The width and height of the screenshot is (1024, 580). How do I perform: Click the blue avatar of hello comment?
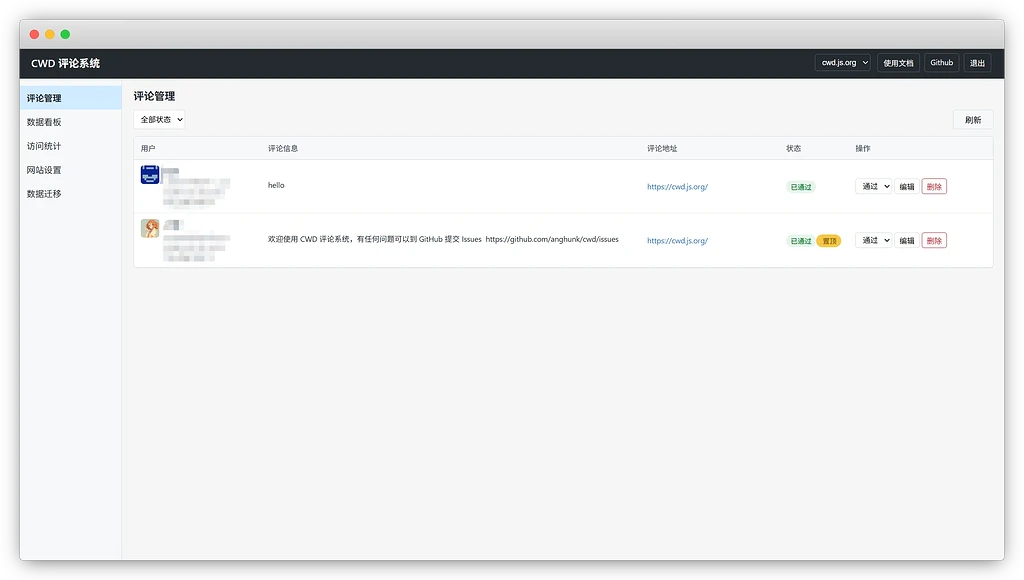click(150, 174)
